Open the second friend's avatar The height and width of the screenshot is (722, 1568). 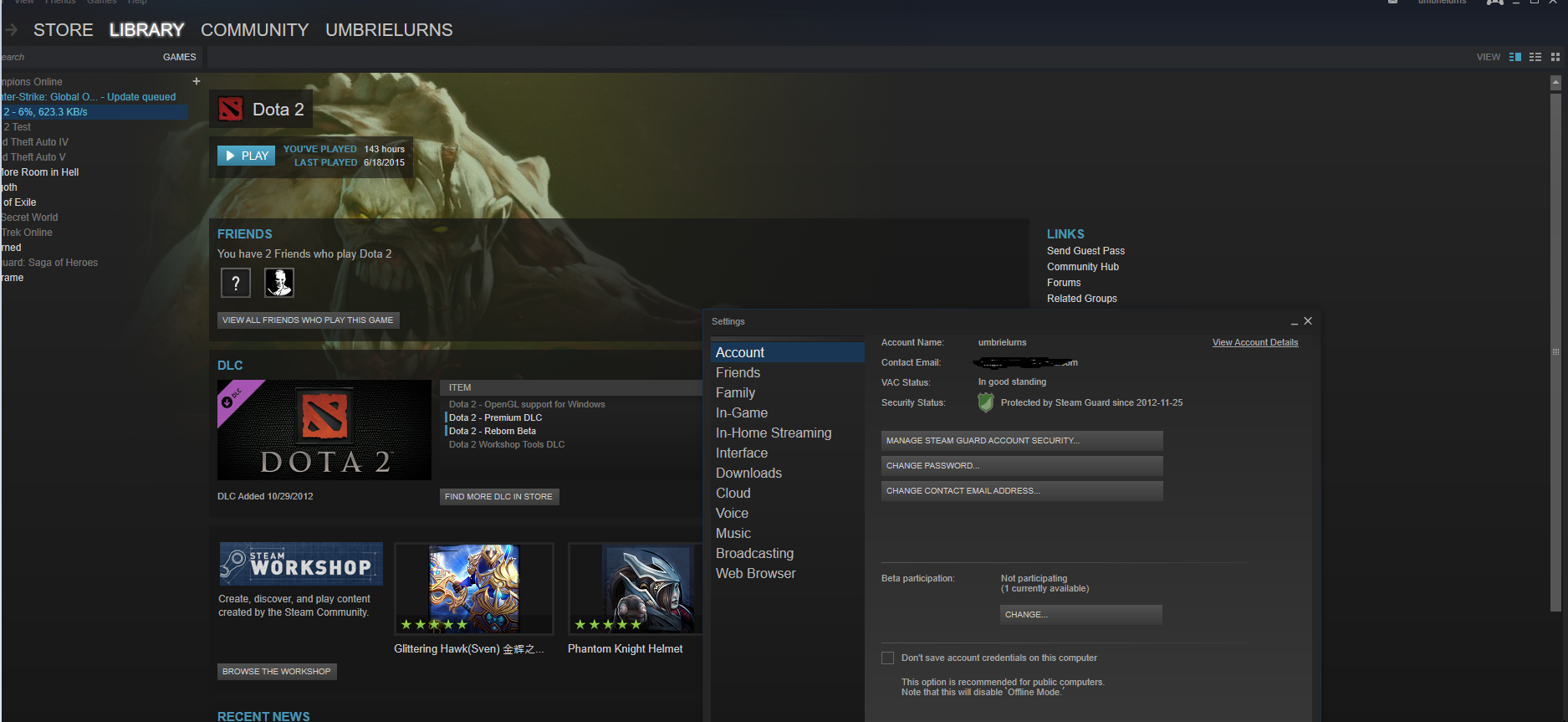(279, 283)
